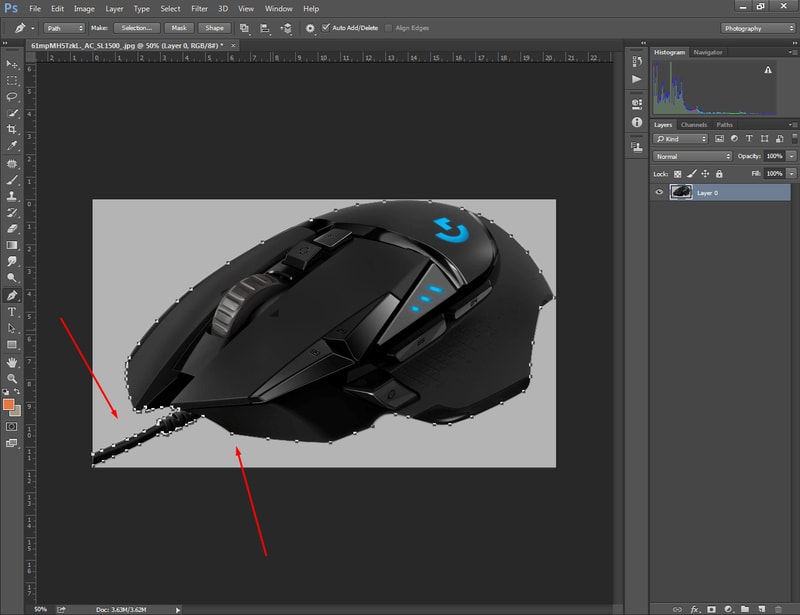800x615 pixels.
Task: Toggle filter for pixel layers
Action: (719, 138)
